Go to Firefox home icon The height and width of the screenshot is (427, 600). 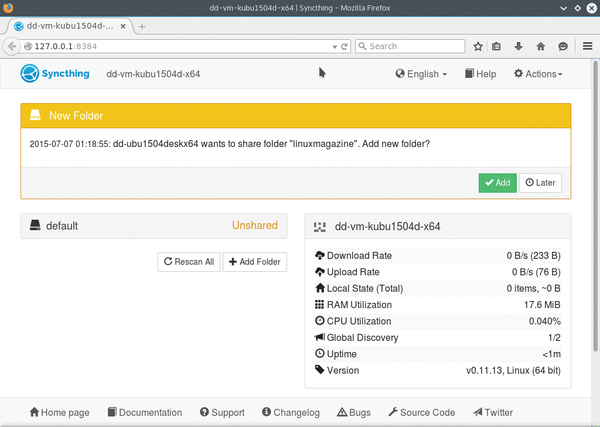point(541,46)
